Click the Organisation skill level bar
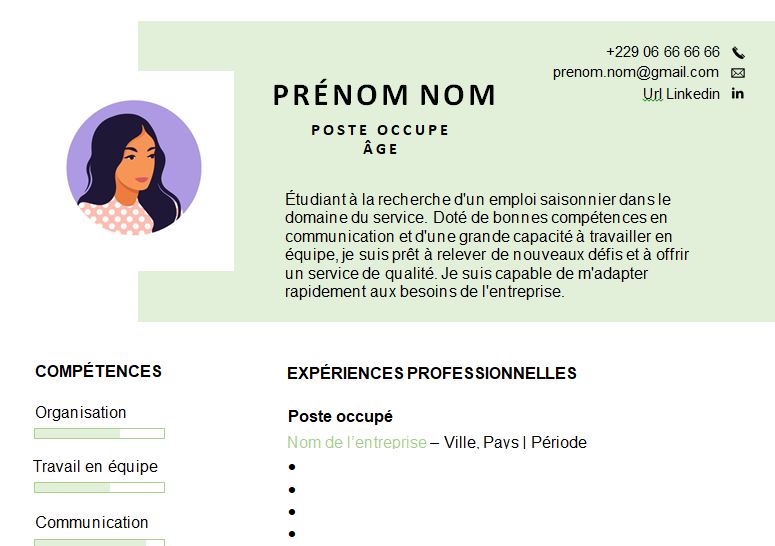 pyautogui.click(x=99, y=433)
